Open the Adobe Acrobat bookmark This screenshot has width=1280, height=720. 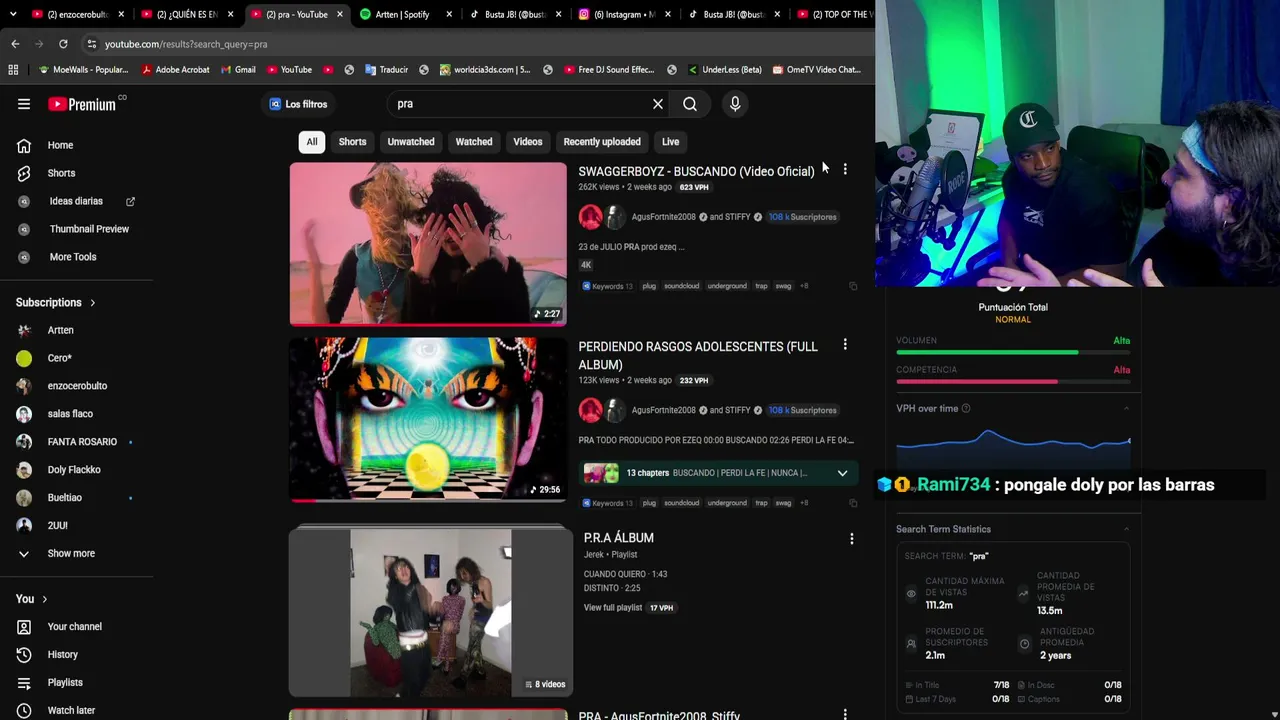[x=176, y=70]
